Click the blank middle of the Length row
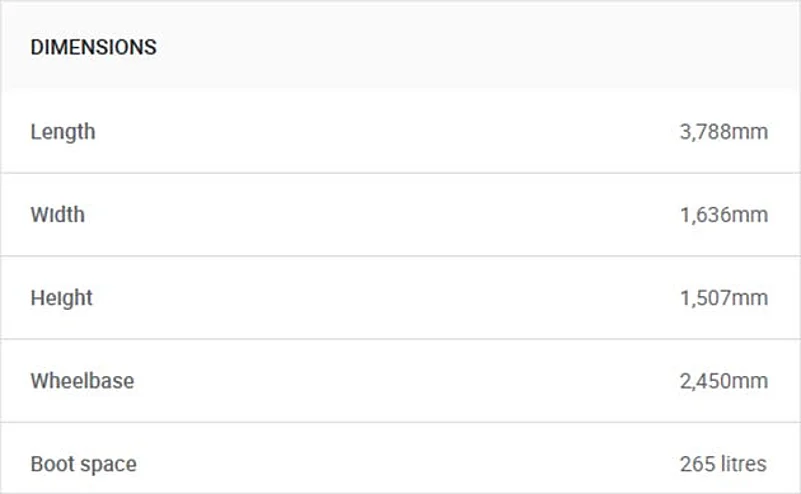 click(x=400, y=131)
